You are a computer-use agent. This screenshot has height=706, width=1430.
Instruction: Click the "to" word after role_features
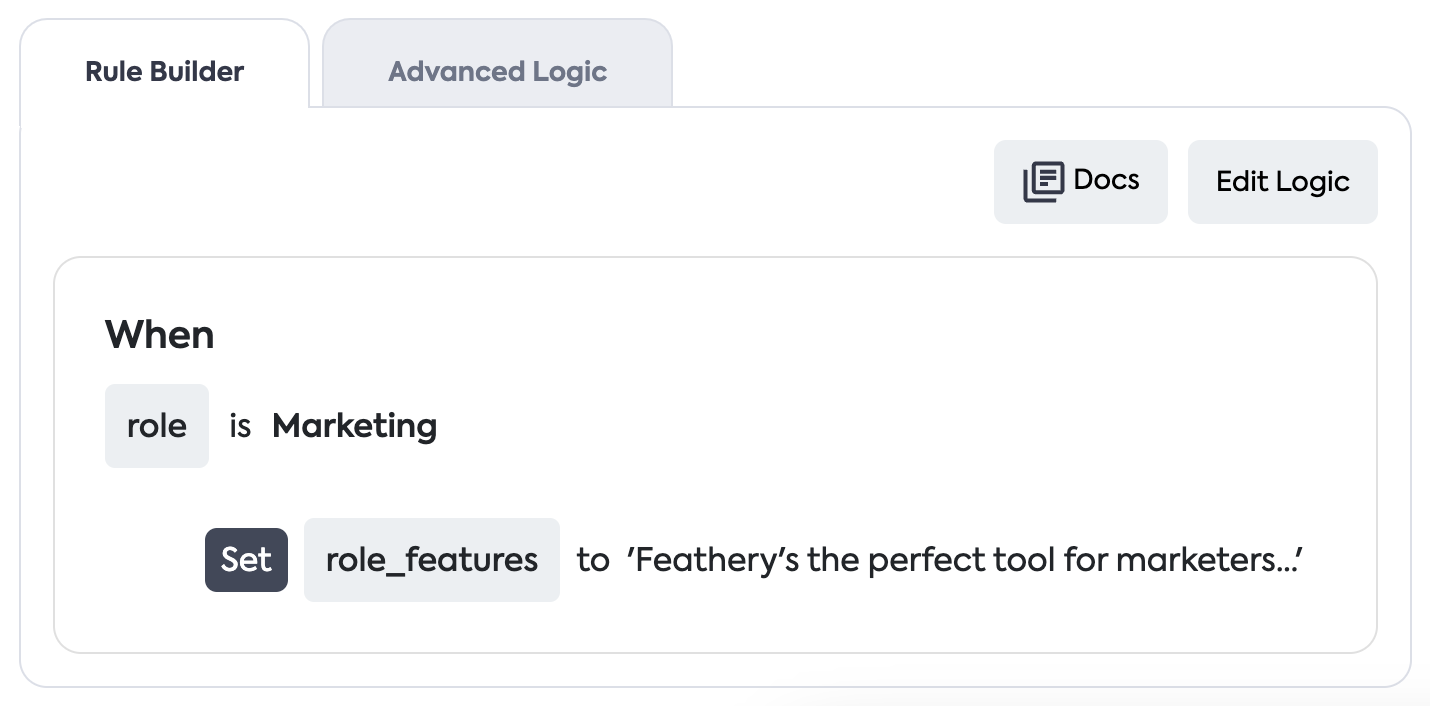click(593, 560)
